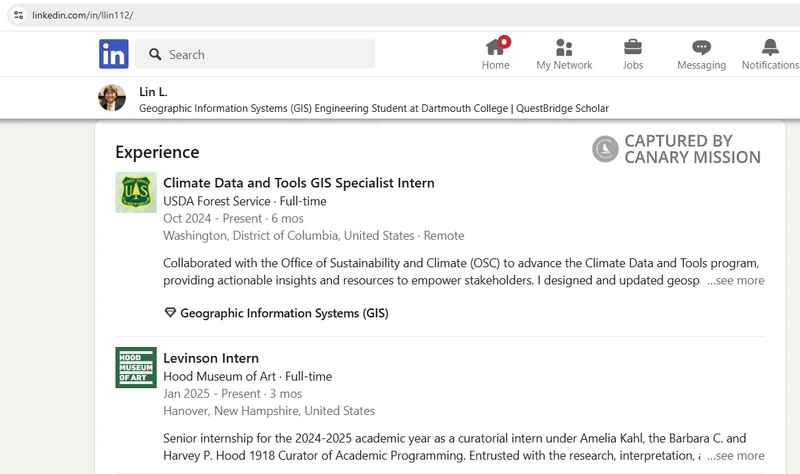
Task: Open the Notifications bell nav item
Action: click(x=770, y=54)
